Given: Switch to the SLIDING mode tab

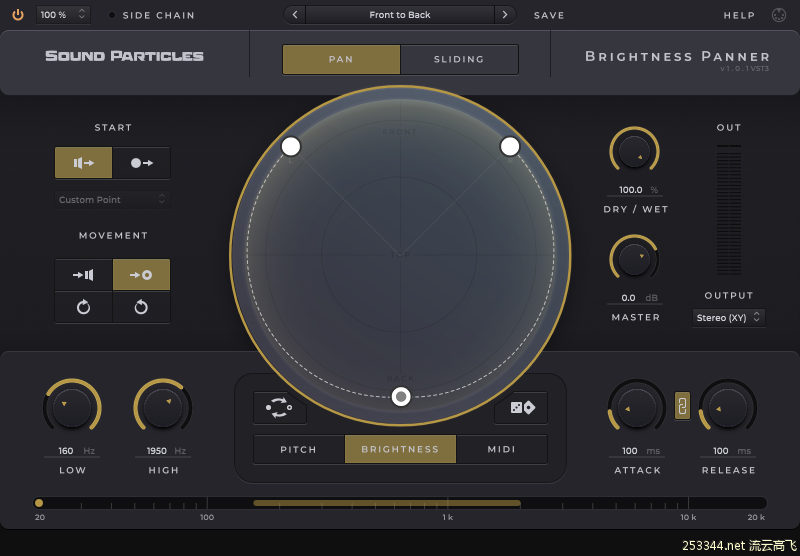Looking at the screenshot, I should pyautogui.click(x=459, y=59).
